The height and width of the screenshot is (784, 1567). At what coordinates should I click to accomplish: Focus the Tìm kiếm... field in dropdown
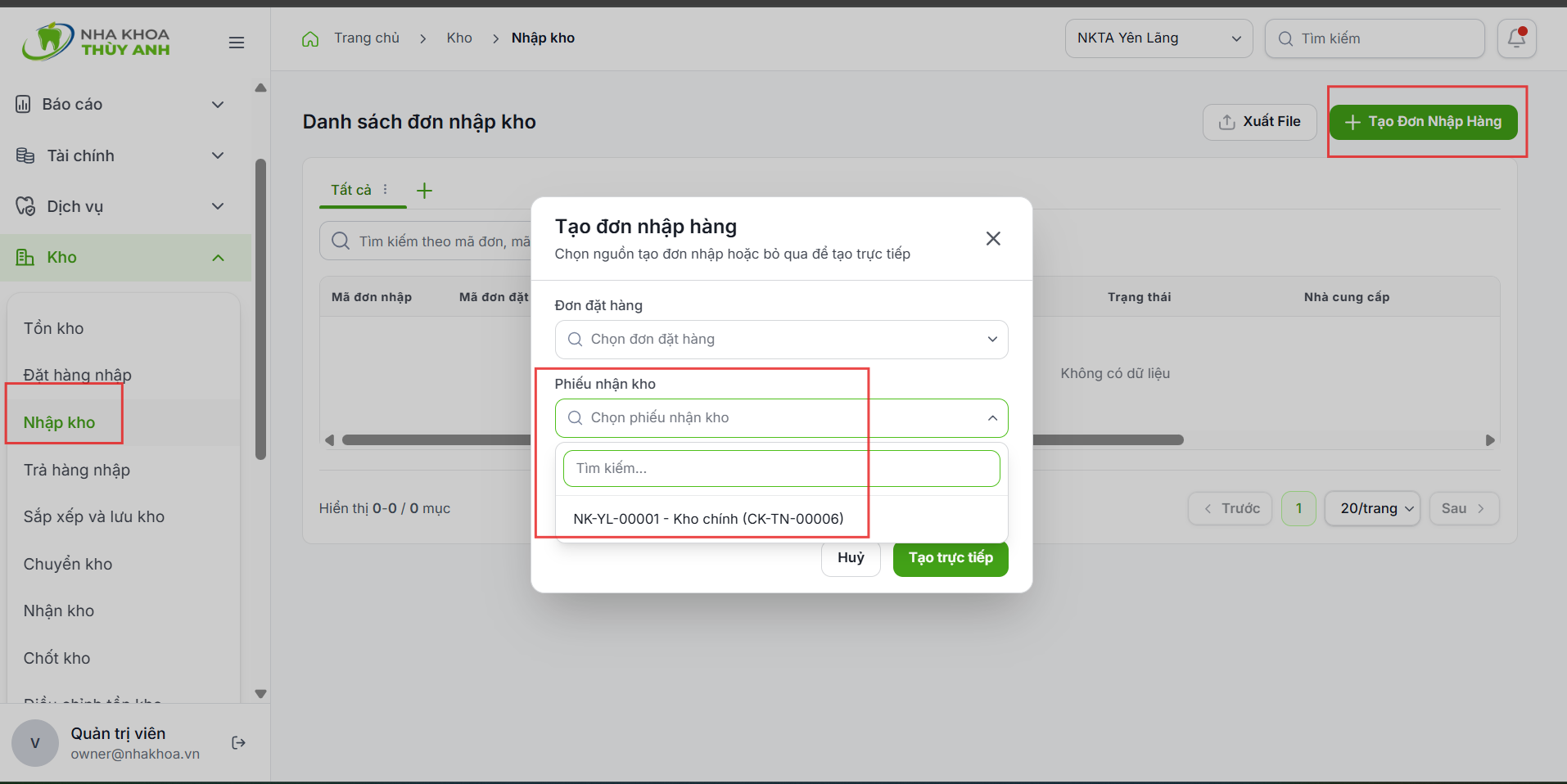781,469
